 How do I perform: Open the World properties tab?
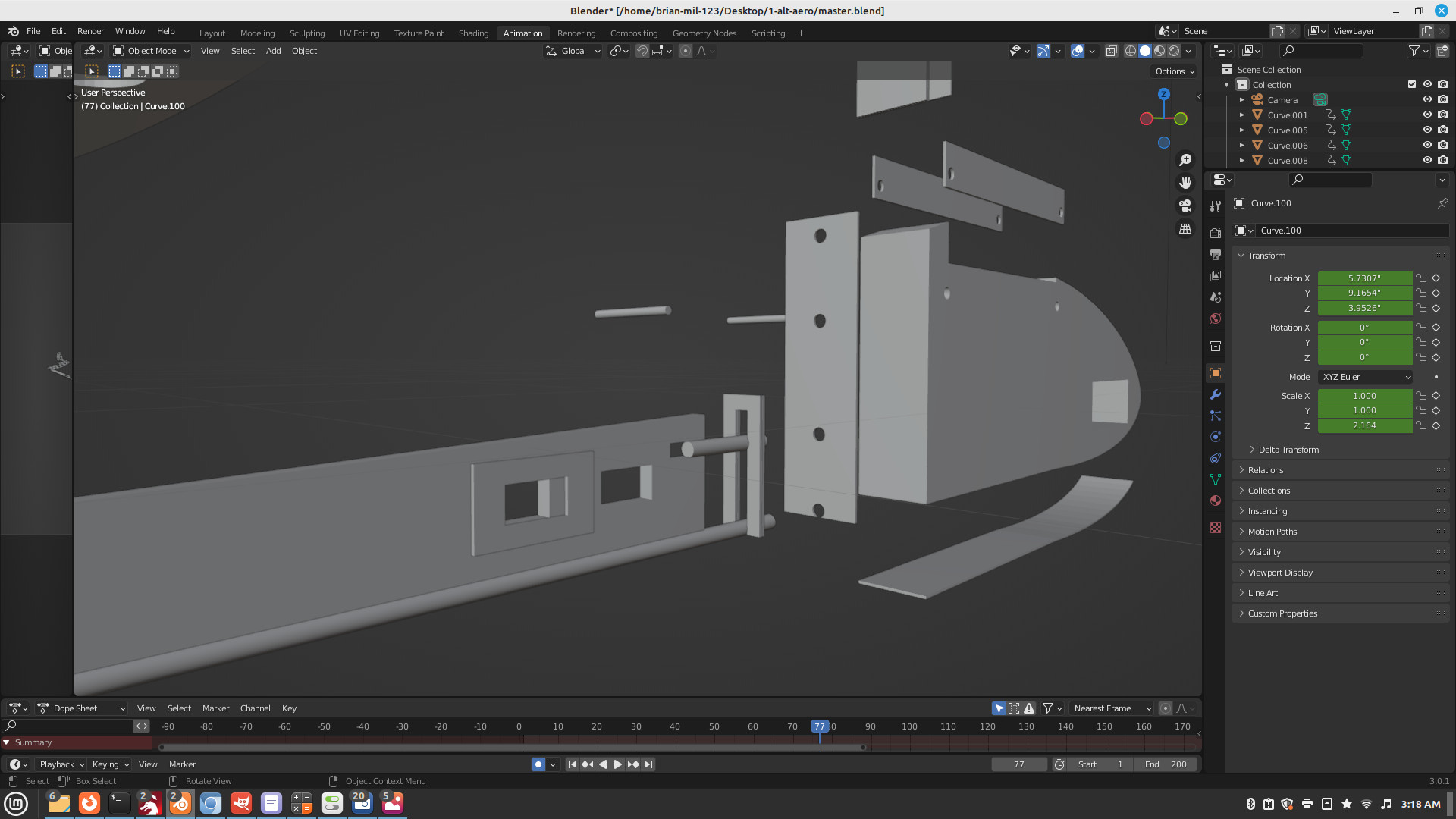(x=1216, y=318)
